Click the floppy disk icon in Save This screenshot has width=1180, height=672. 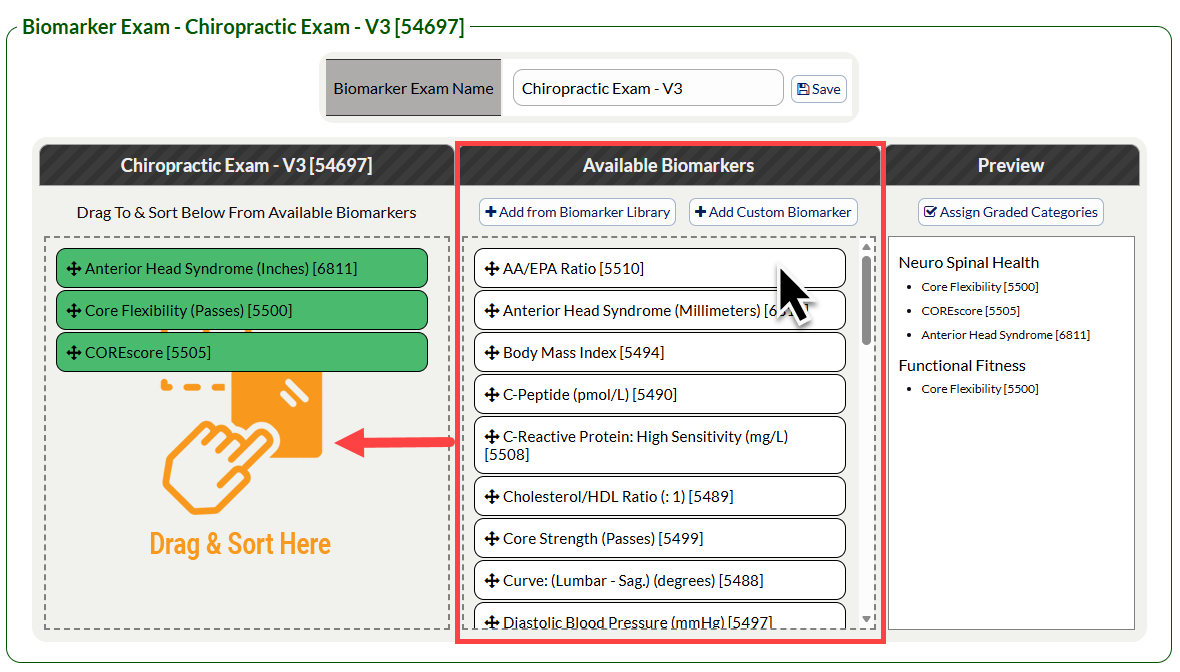pyautogui.click(x=803, y=89)
